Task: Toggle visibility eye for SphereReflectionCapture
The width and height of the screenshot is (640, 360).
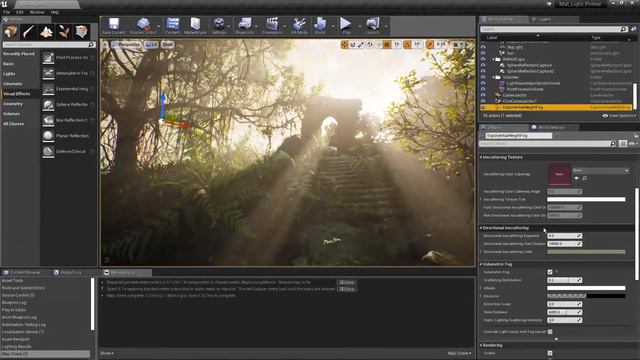Action: point(483,65)
